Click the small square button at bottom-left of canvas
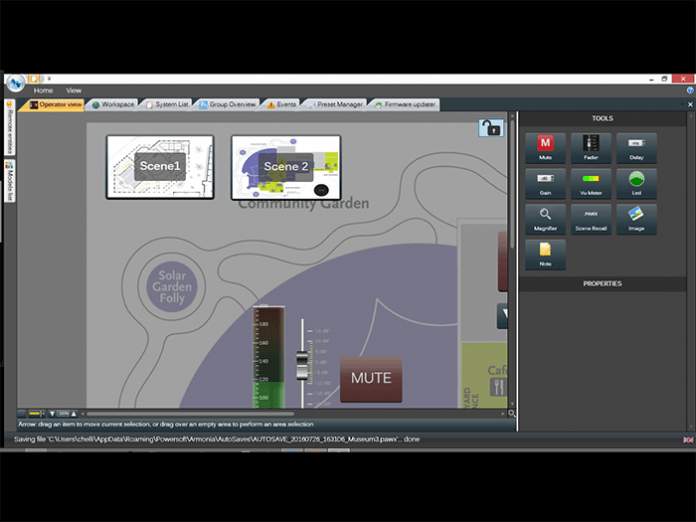 click(21, 414)
